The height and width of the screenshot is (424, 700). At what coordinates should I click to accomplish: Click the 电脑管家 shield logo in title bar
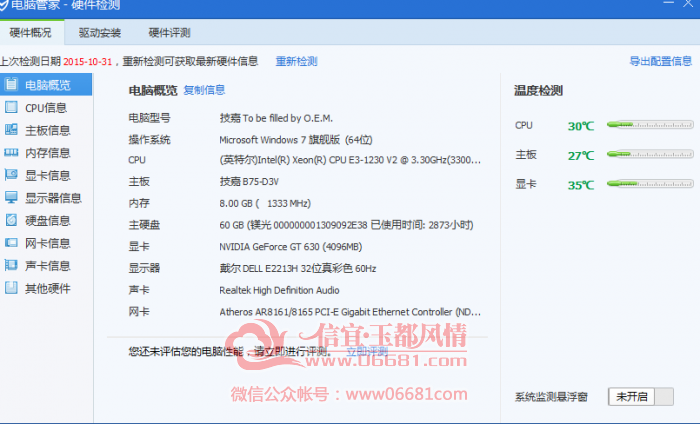coord(4,5)
